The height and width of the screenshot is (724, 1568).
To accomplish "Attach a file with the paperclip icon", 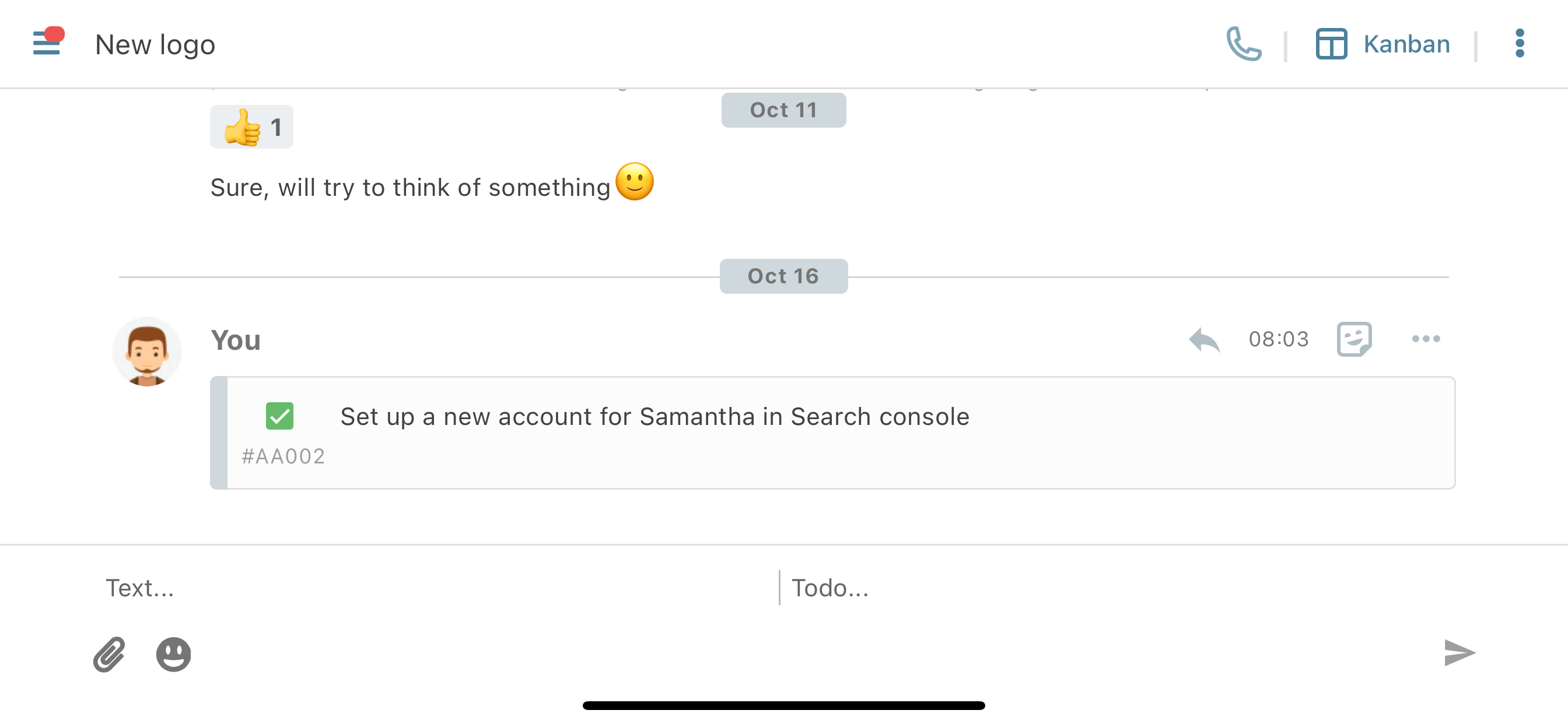I will [110, 655].
